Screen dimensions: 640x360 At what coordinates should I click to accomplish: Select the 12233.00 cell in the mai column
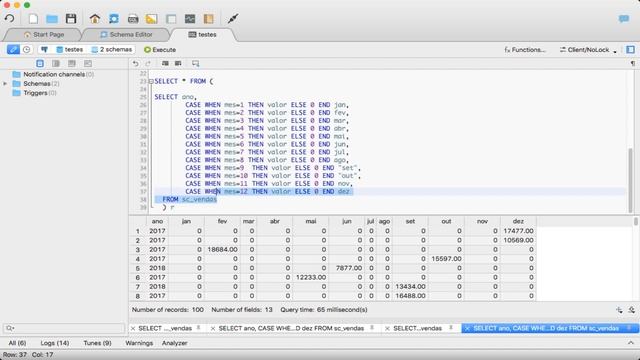click(311, 277)
